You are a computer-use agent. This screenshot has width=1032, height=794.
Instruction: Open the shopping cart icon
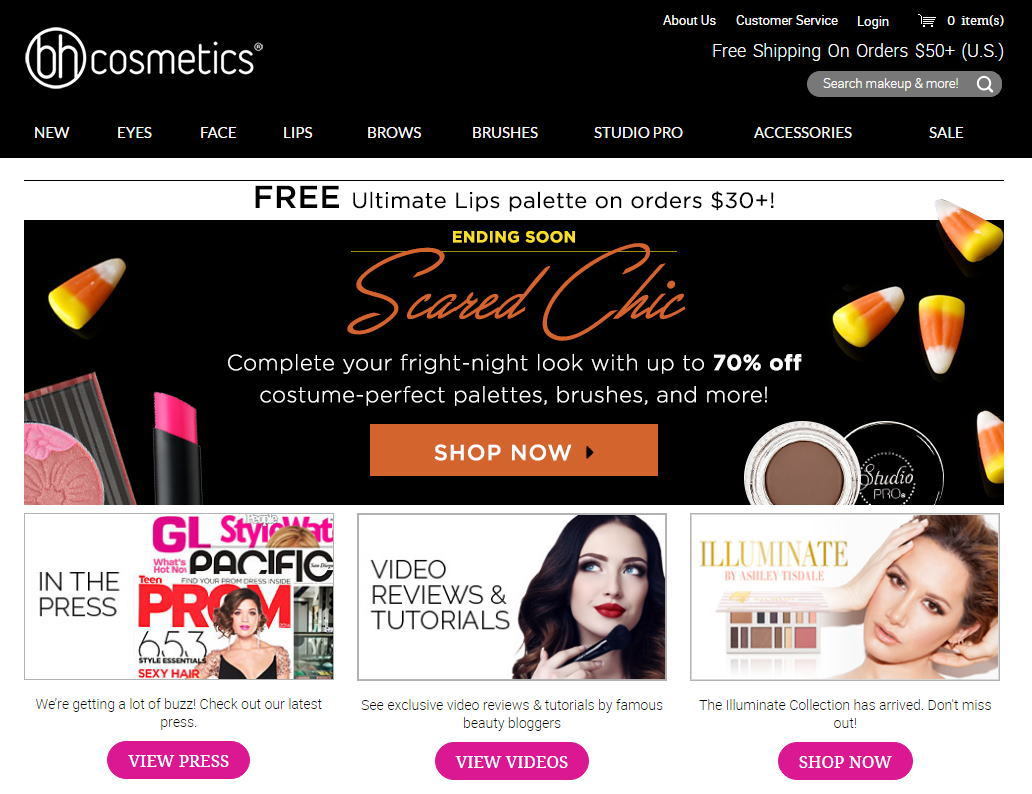tap(927, 20)
